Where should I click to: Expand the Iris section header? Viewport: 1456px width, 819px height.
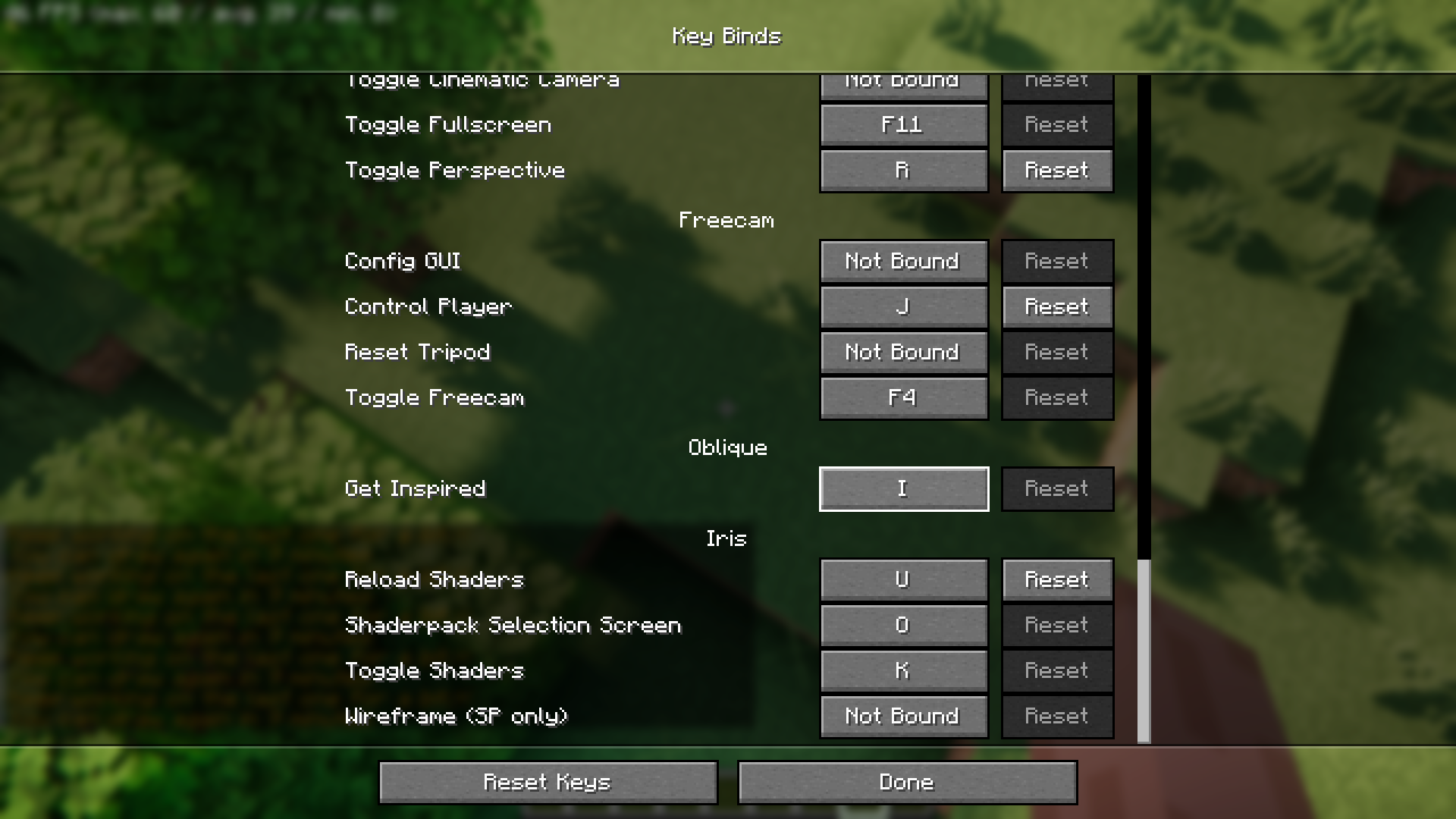click(727, 538)
